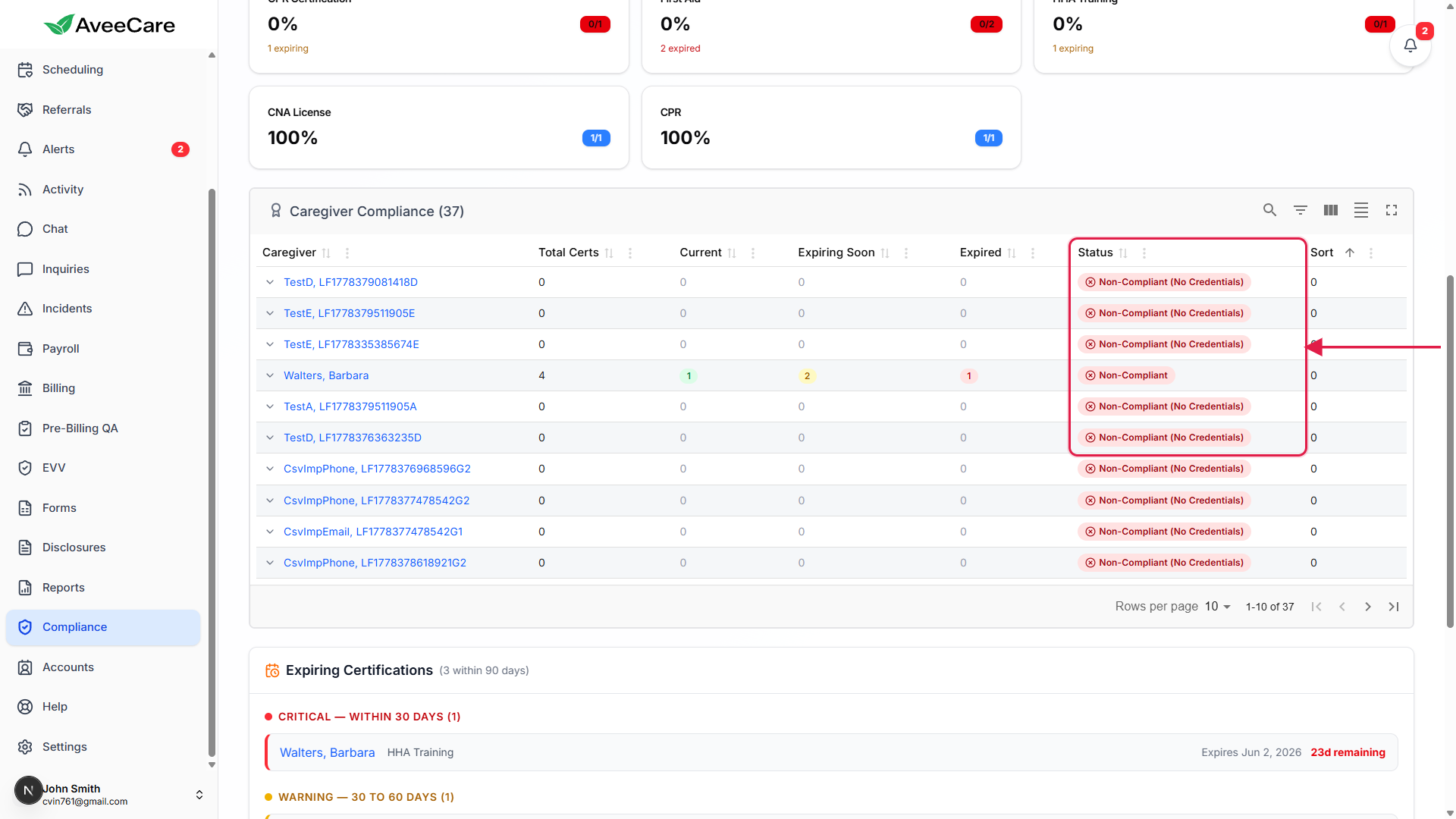The width and height of the screenshot is (1456, 819).
Task: Sort table by Expired column
Action: 1012,253
